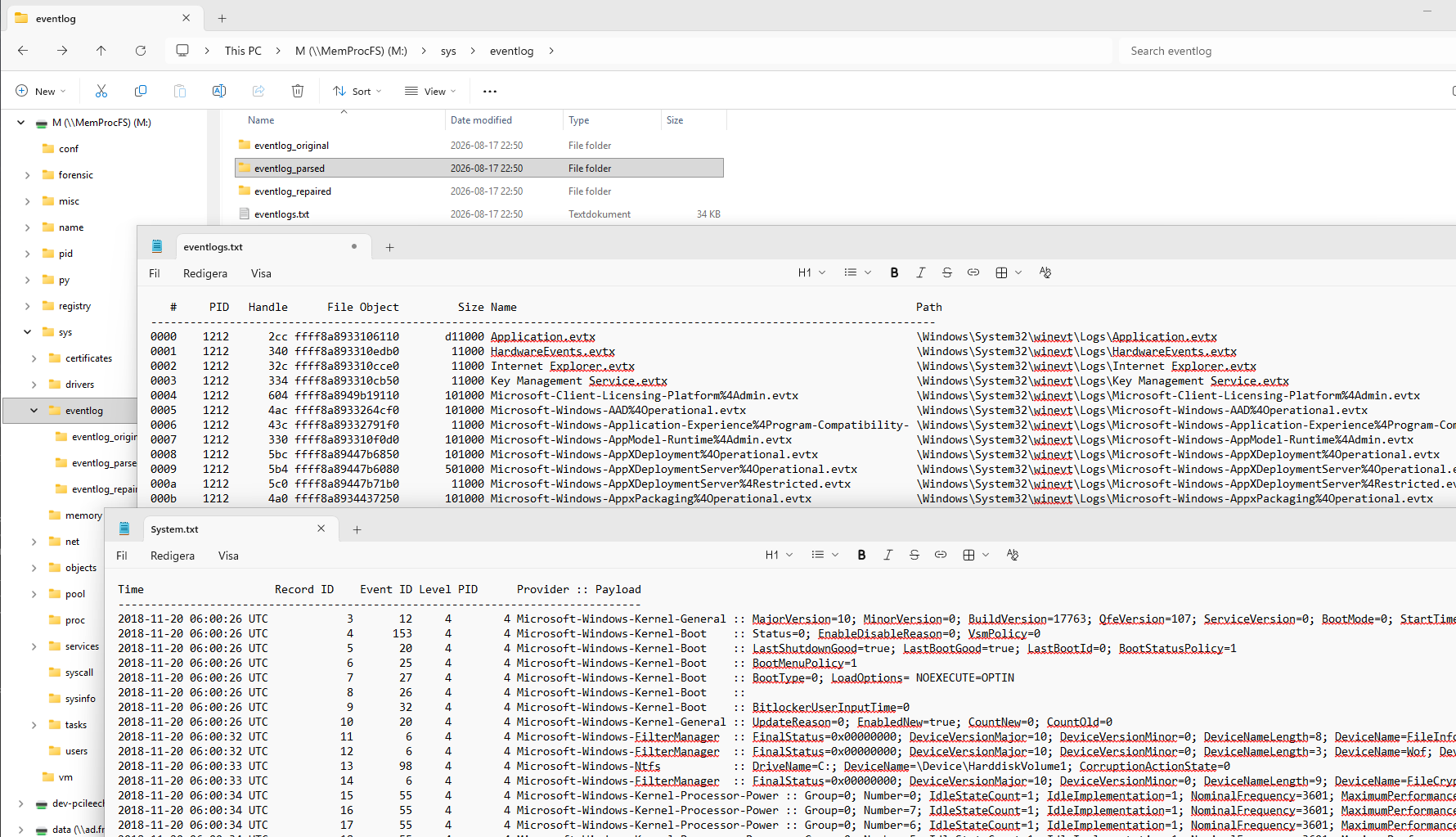Go back with the Explorer back arrow
The width and height of the screenshot is (1456, 837).
point(23,51)
